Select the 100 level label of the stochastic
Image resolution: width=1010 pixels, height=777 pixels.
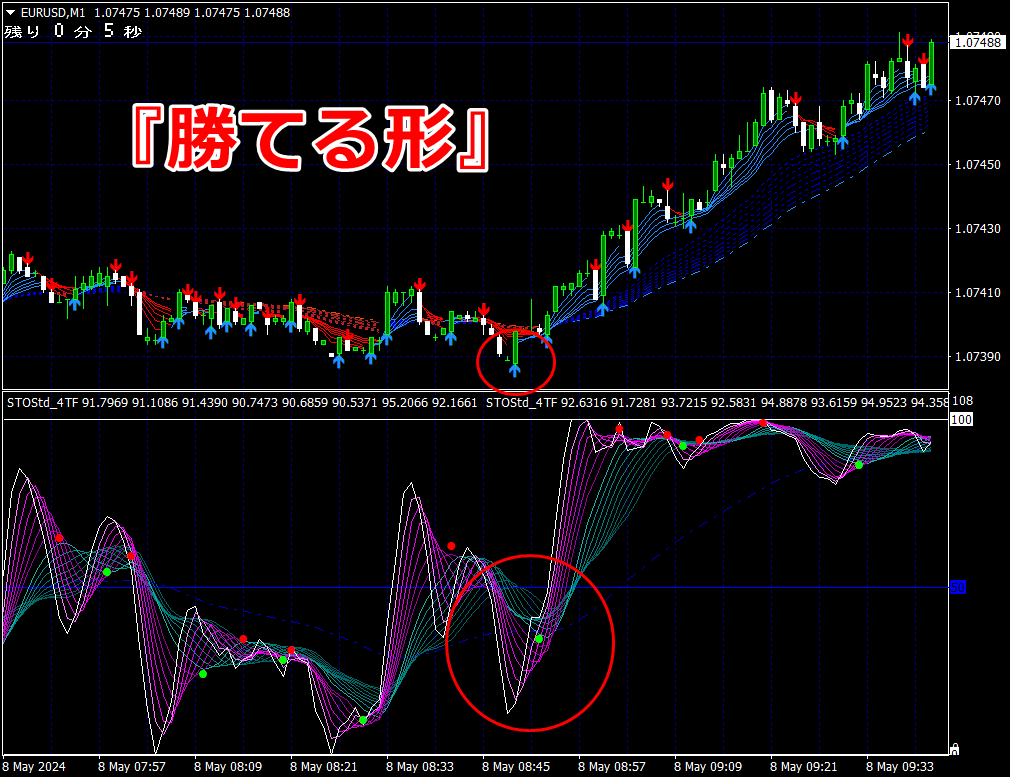pos(961,419)
